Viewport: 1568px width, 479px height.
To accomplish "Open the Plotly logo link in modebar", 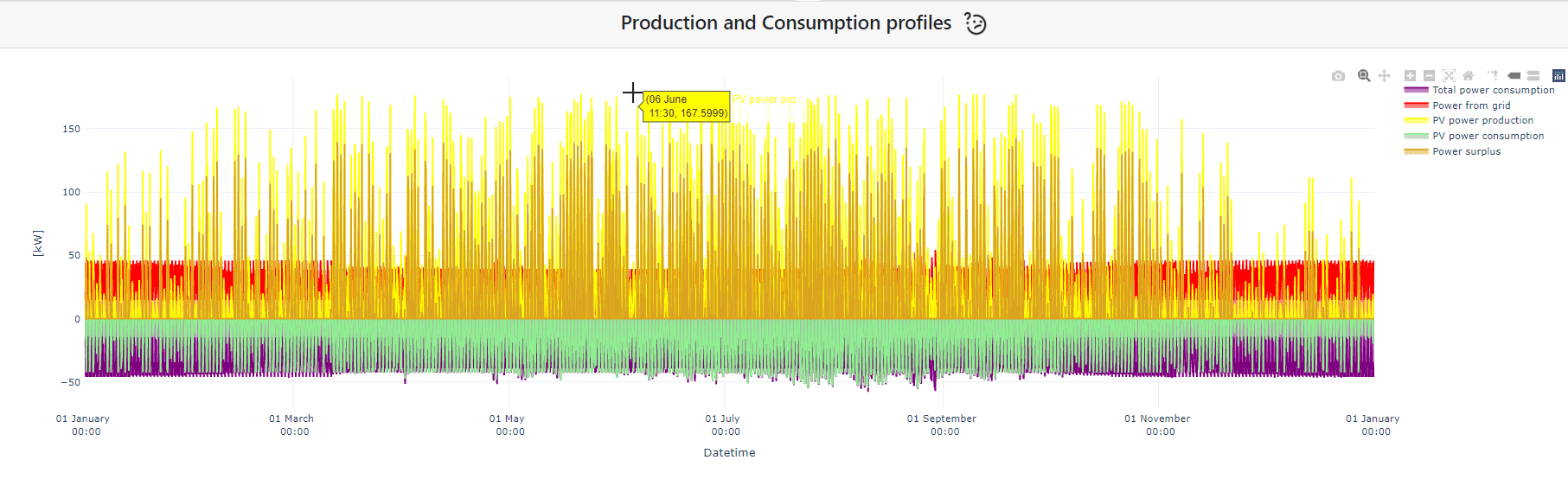I will (1558, 76).
